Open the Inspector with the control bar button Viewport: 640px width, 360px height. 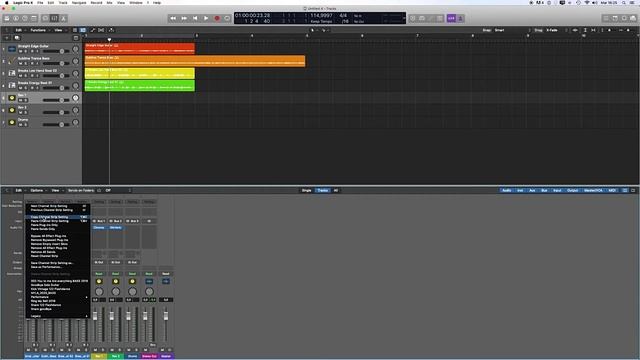pos(16,18)
